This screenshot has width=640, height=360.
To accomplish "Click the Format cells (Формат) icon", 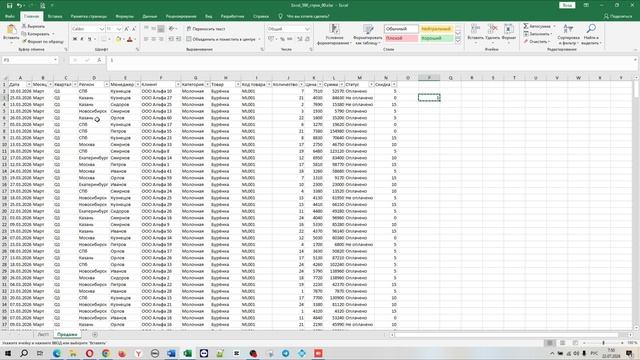I will tap(509, 29).
